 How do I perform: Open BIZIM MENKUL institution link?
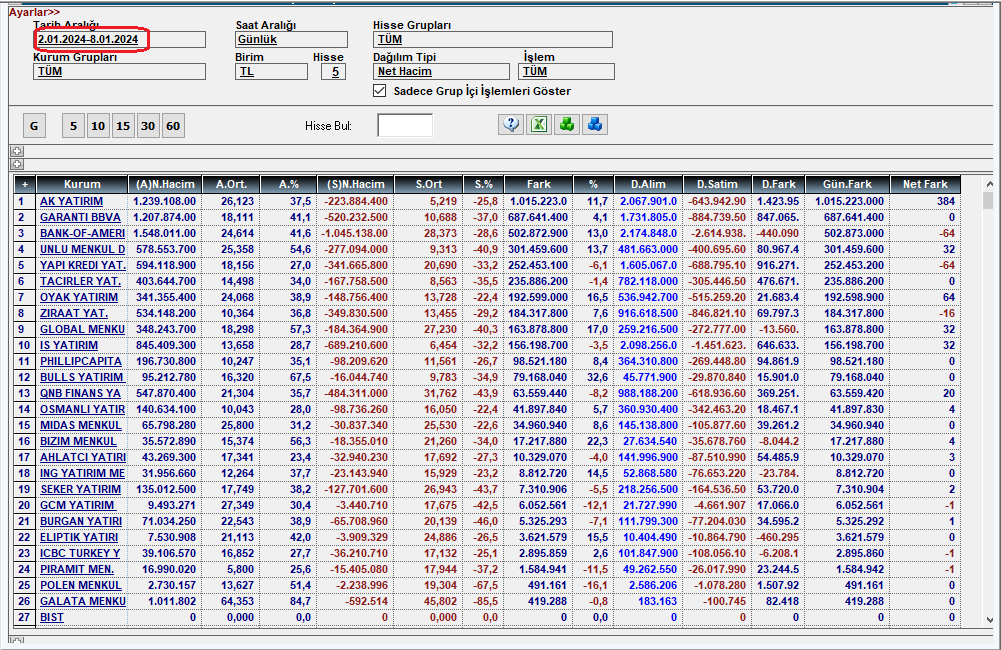(x=79, y=441)
